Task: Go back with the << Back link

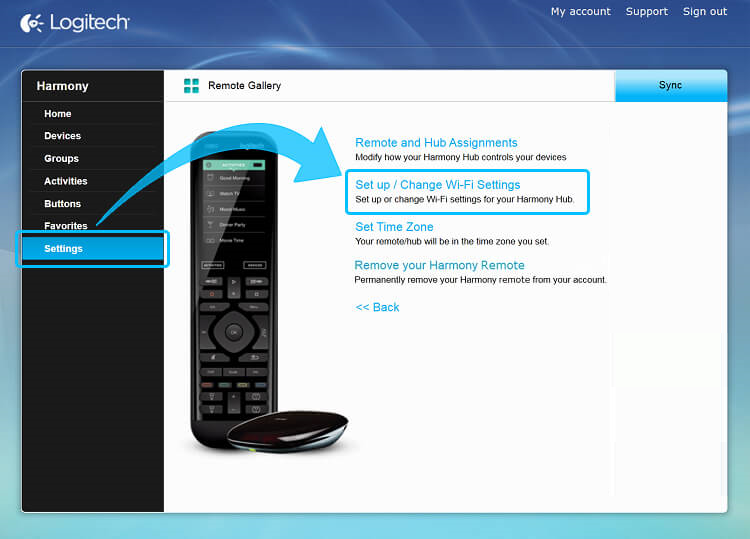Action: (x=377, y=307)
